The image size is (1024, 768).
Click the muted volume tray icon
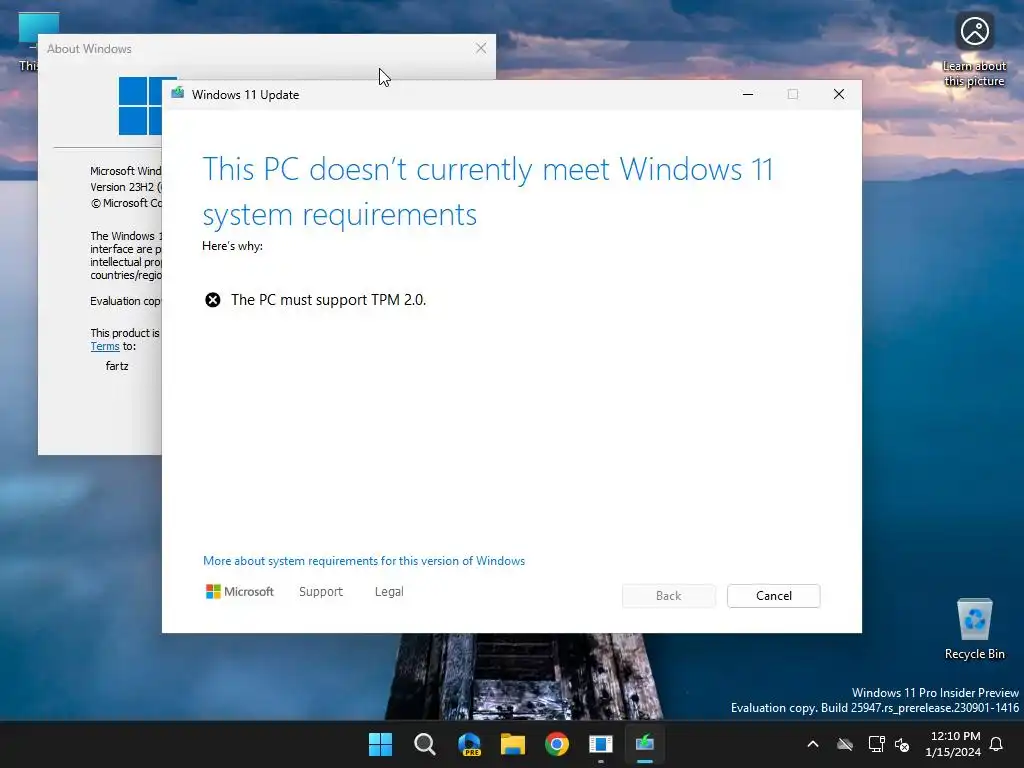click(x=903, y=744)
